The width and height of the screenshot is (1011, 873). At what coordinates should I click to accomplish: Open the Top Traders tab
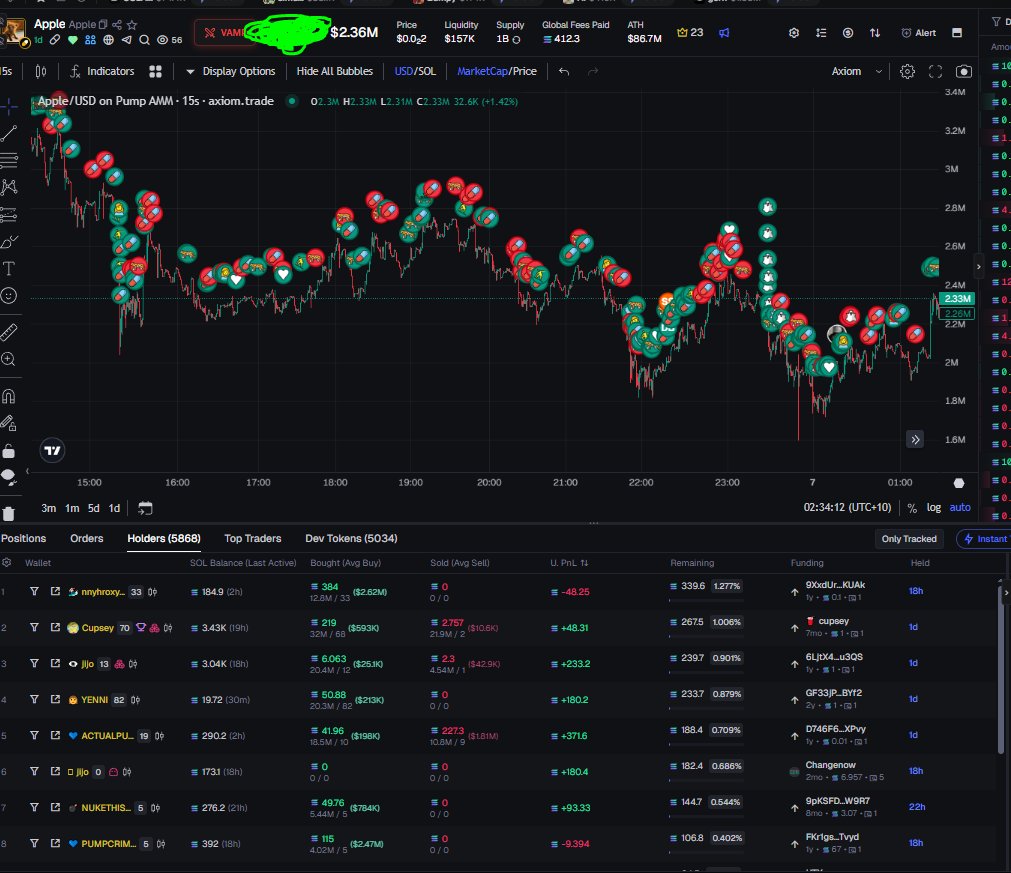(253, 538)
